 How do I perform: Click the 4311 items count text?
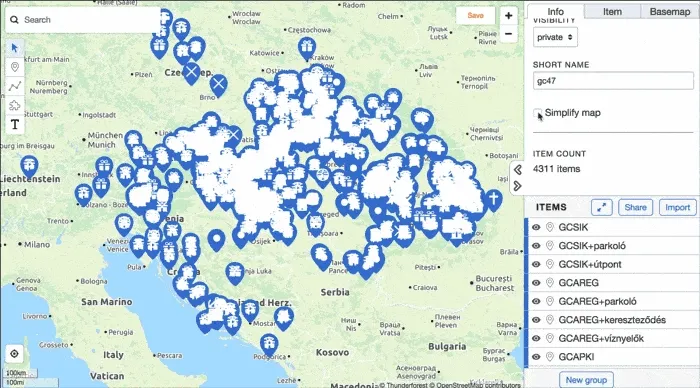[x=556, y=169]
